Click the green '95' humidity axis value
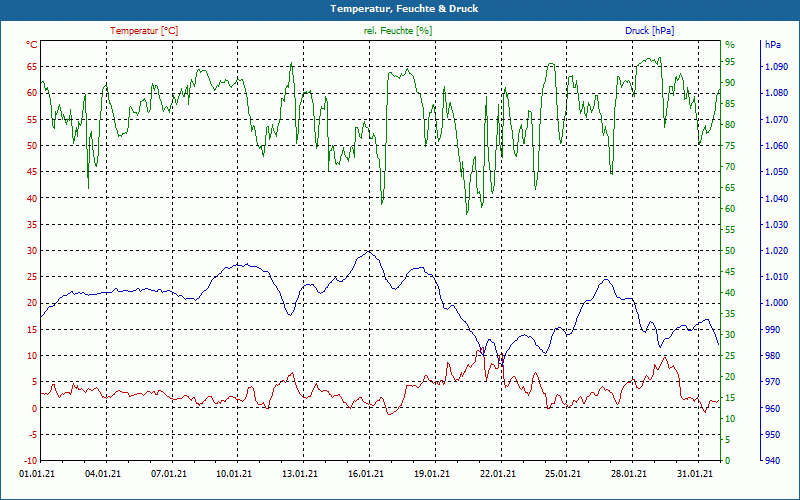The image size is (800, 500). point(730,62)
